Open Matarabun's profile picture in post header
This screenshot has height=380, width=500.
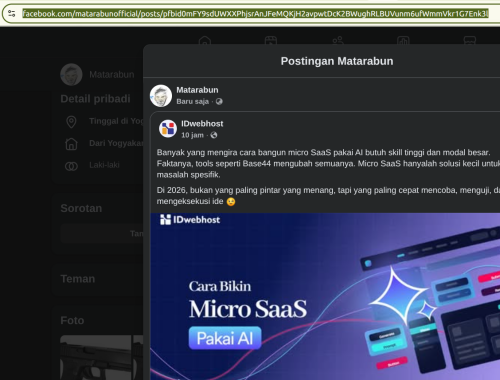[161, 96]
